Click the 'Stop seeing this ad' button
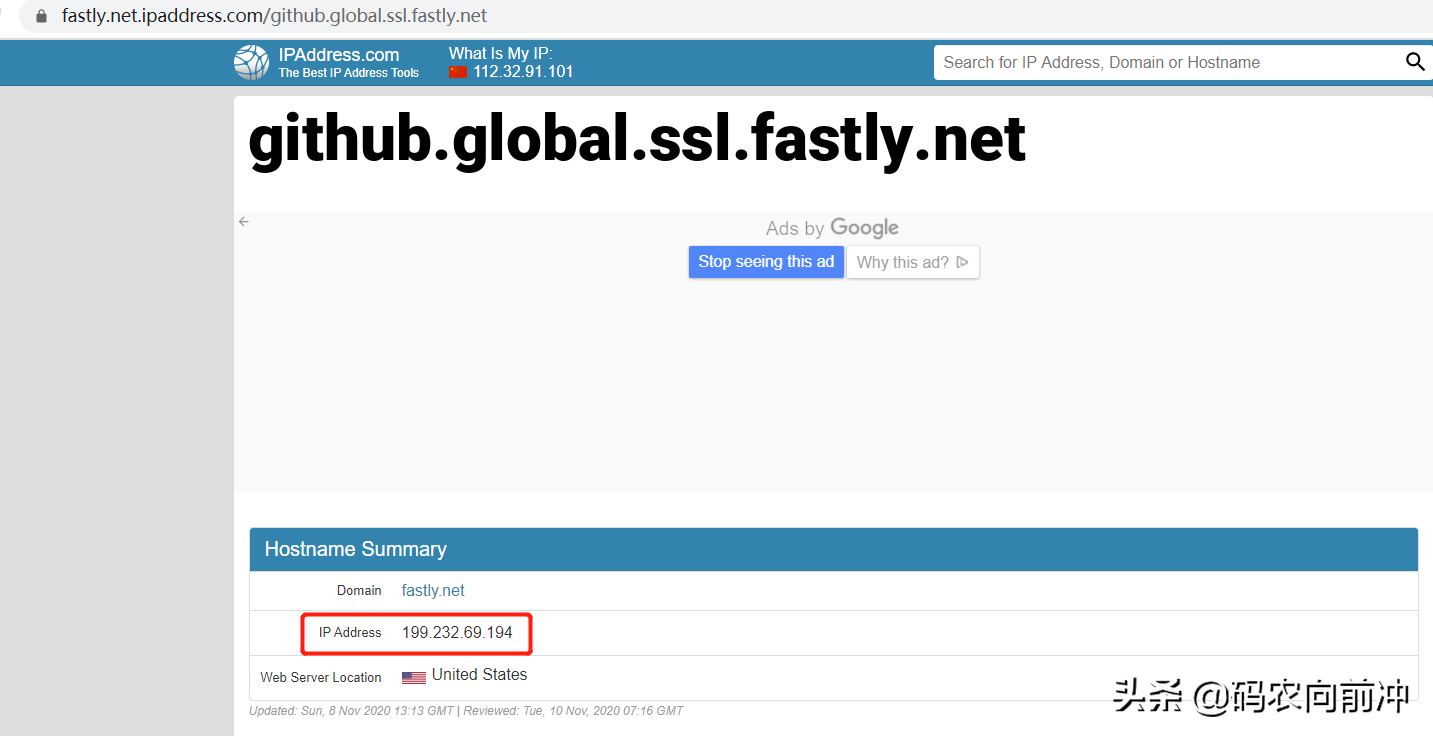This screenshot has height=736, width=1433. pyautogui.click(x=766, y=262)
